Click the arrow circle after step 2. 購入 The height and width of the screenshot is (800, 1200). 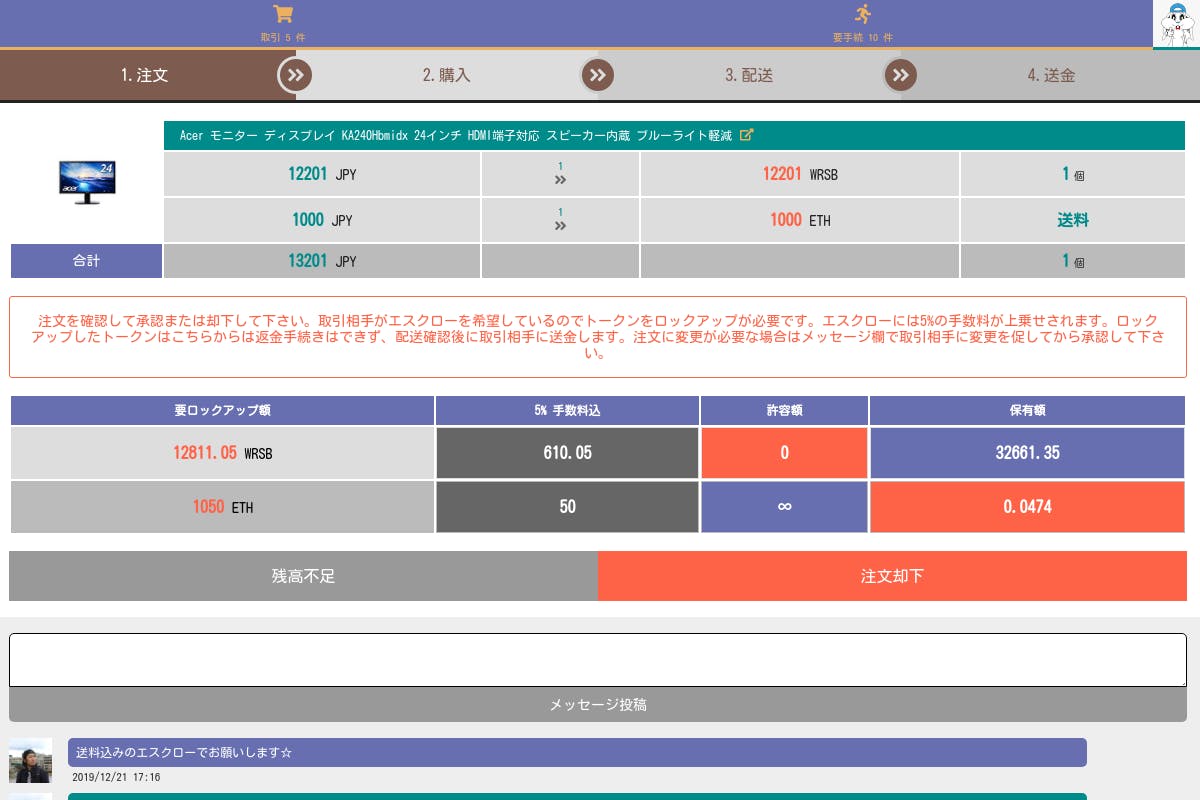point(597,75)
